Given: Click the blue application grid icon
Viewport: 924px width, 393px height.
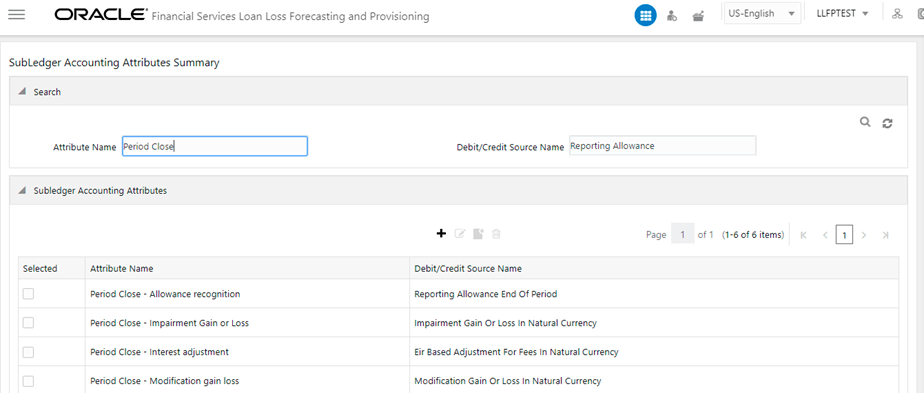Looking at the screenshot, I should pos(645,16).
